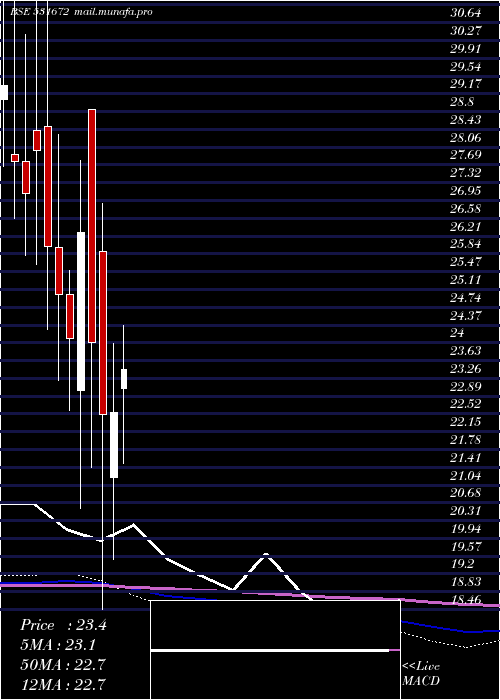This screenshot has width=500, height=700.
Task: Click the 26.95 price axis label
Action: 466,191
